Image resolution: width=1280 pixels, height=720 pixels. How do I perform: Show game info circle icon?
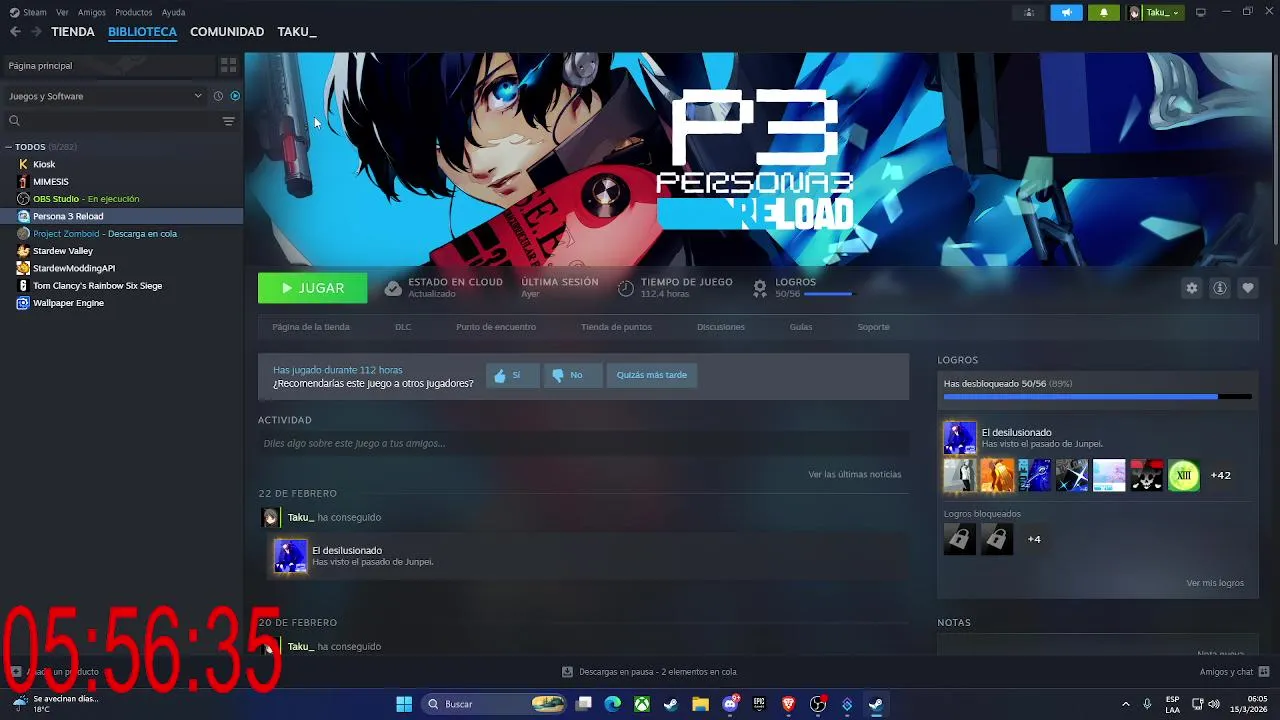click(1220, 288)
